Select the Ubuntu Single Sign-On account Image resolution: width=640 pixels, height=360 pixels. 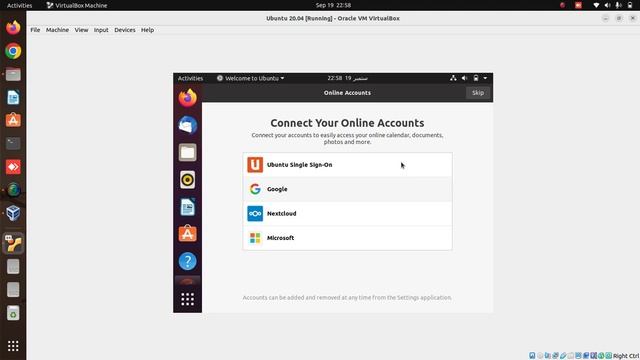347,165
